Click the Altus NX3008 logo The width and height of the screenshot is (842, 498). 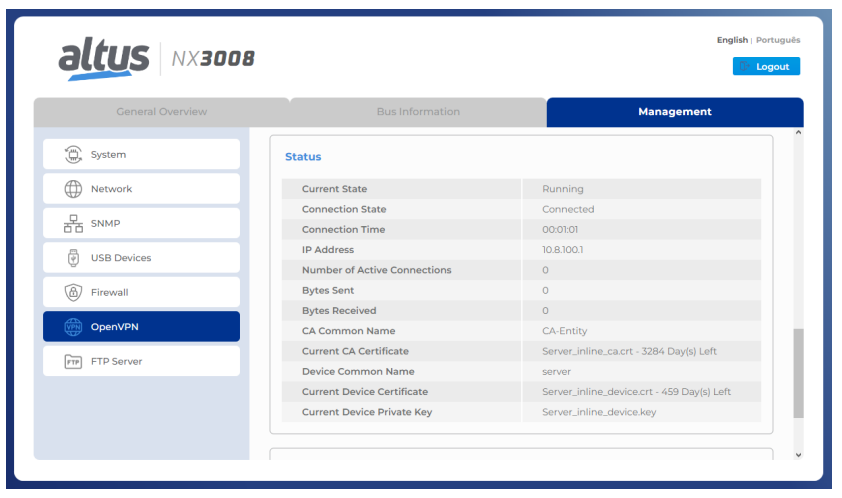[x=156, y=59]
